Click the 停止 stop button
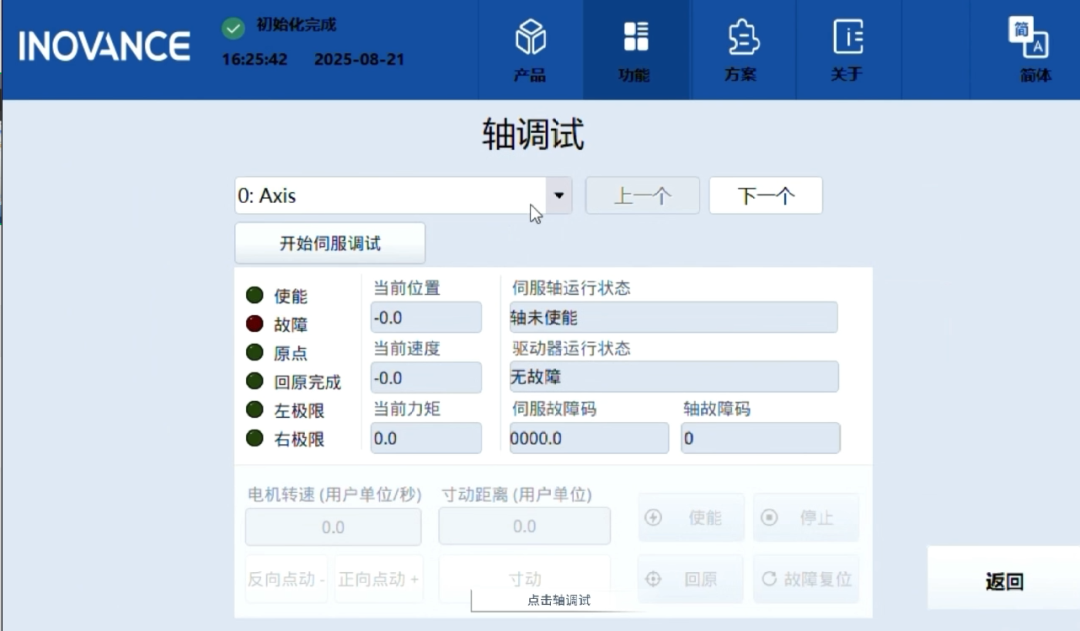Screen dimensions: 1080x631 tap(806, 517)
